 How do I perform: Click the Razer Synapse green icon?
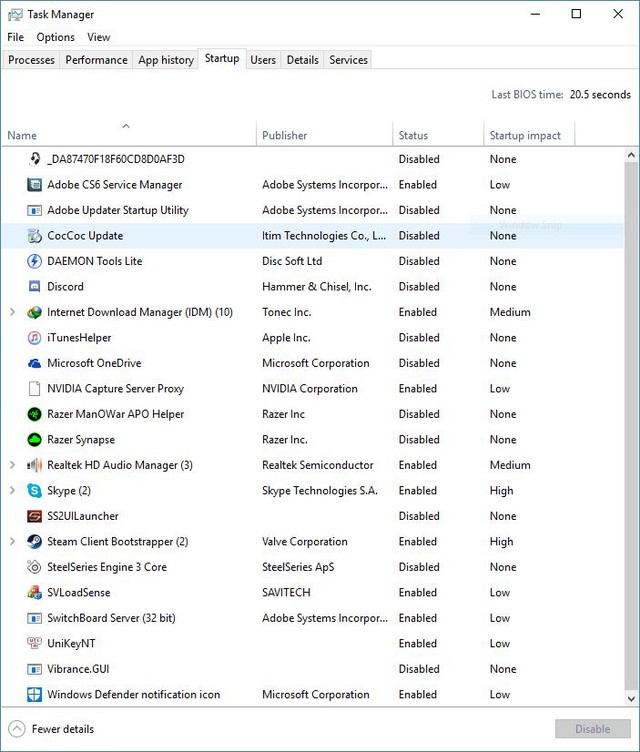[34, 439]
